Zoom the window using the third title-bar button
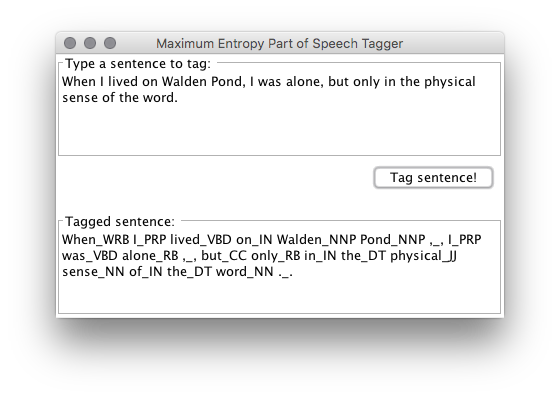The width and height of the screenshot is (560, 398). 110,43
